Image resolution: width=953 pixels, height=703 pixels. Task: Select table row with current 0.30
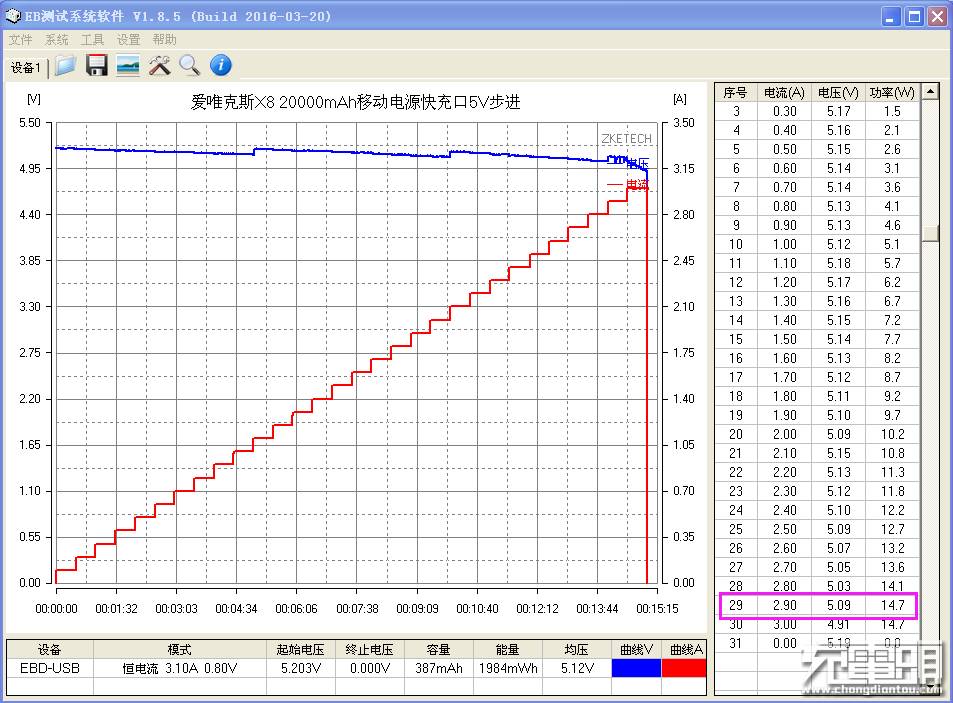817,111
